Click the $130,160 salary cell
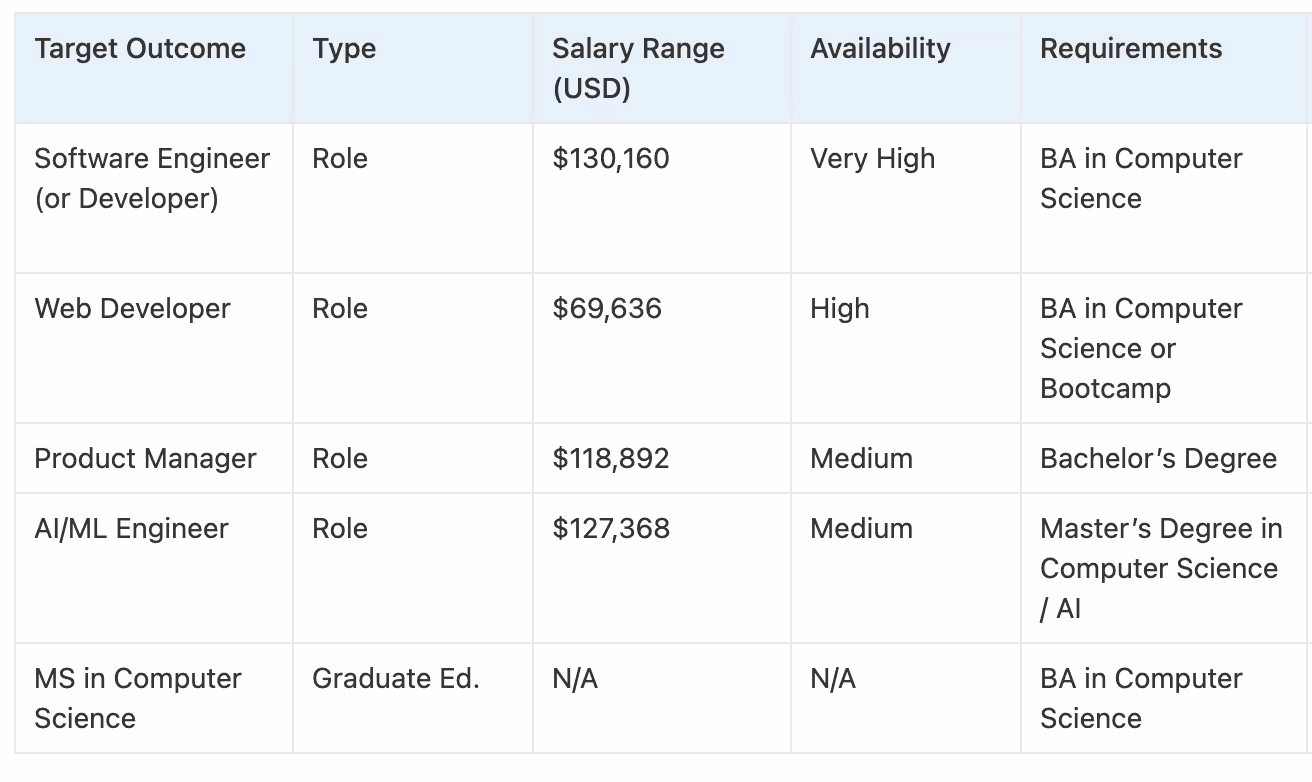1312x782 pixels. (x=662, y=198)
